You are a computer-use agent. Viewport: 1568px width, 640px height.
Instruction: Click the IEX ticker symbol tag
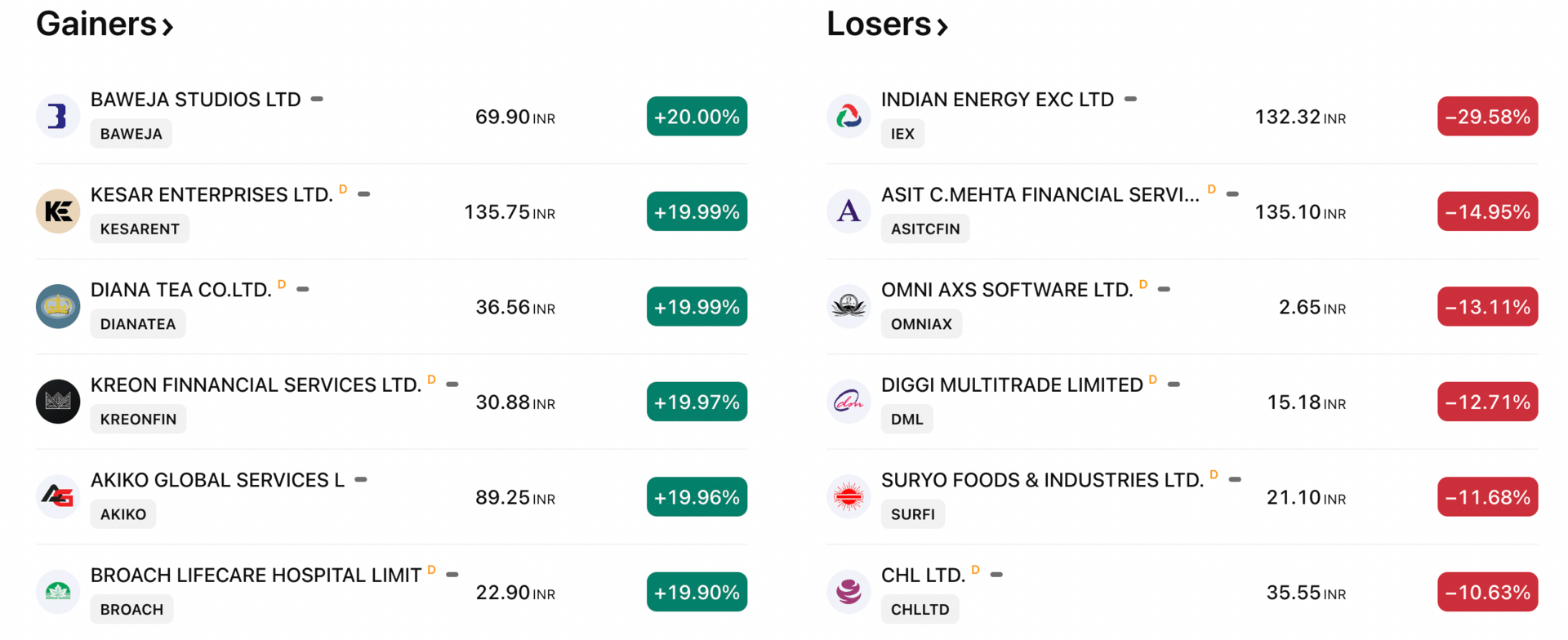(902, 134)
